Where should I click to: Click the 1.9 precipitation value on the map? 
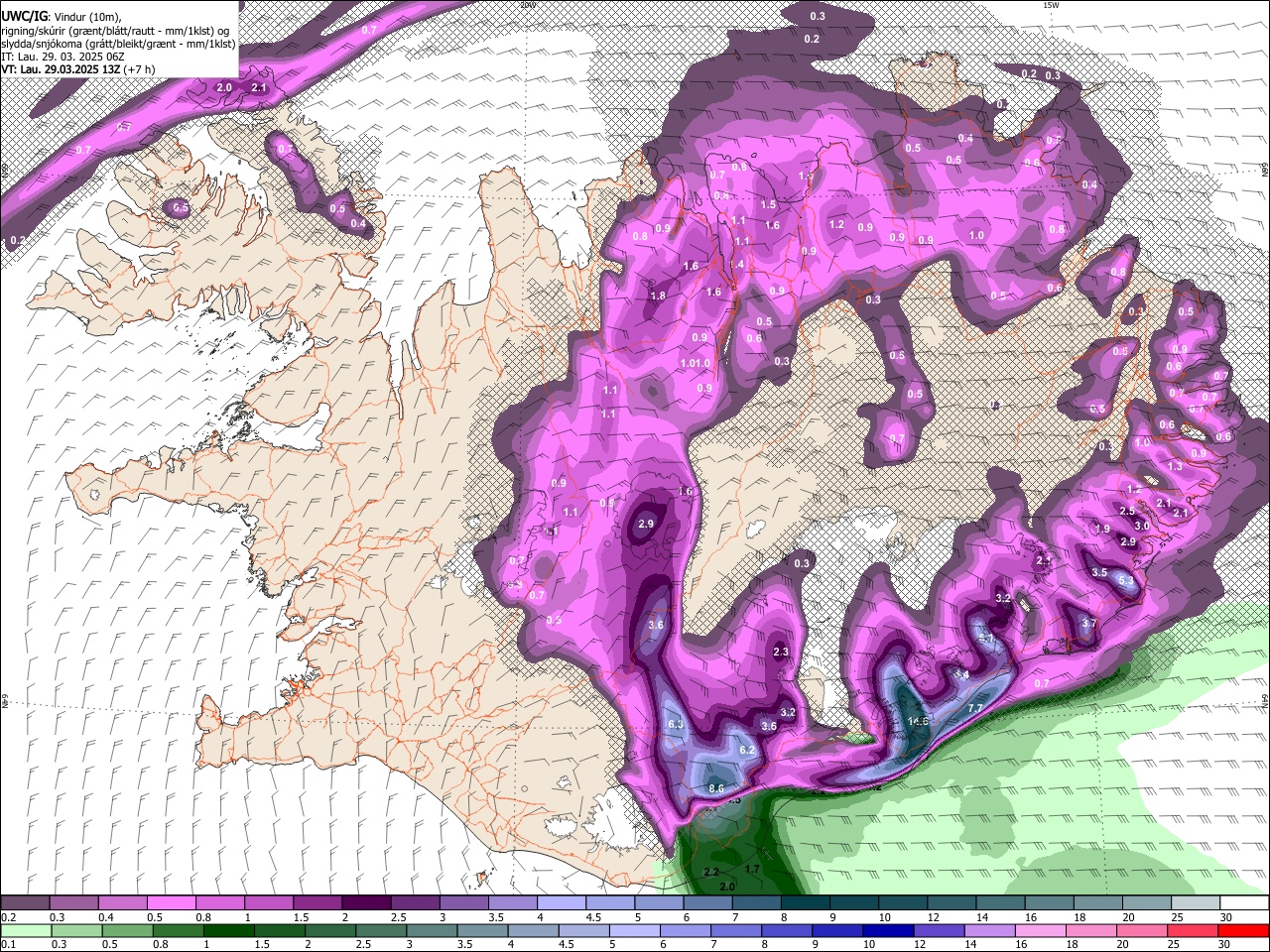(1102, 529)
